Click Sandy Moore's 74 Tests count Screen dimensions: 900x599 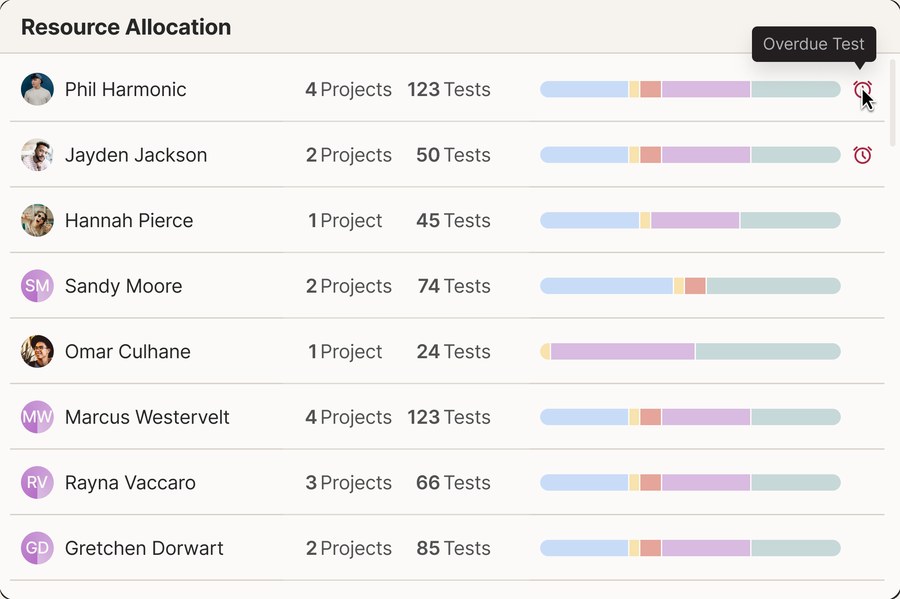pyautogui.click(x=454, y=286)
